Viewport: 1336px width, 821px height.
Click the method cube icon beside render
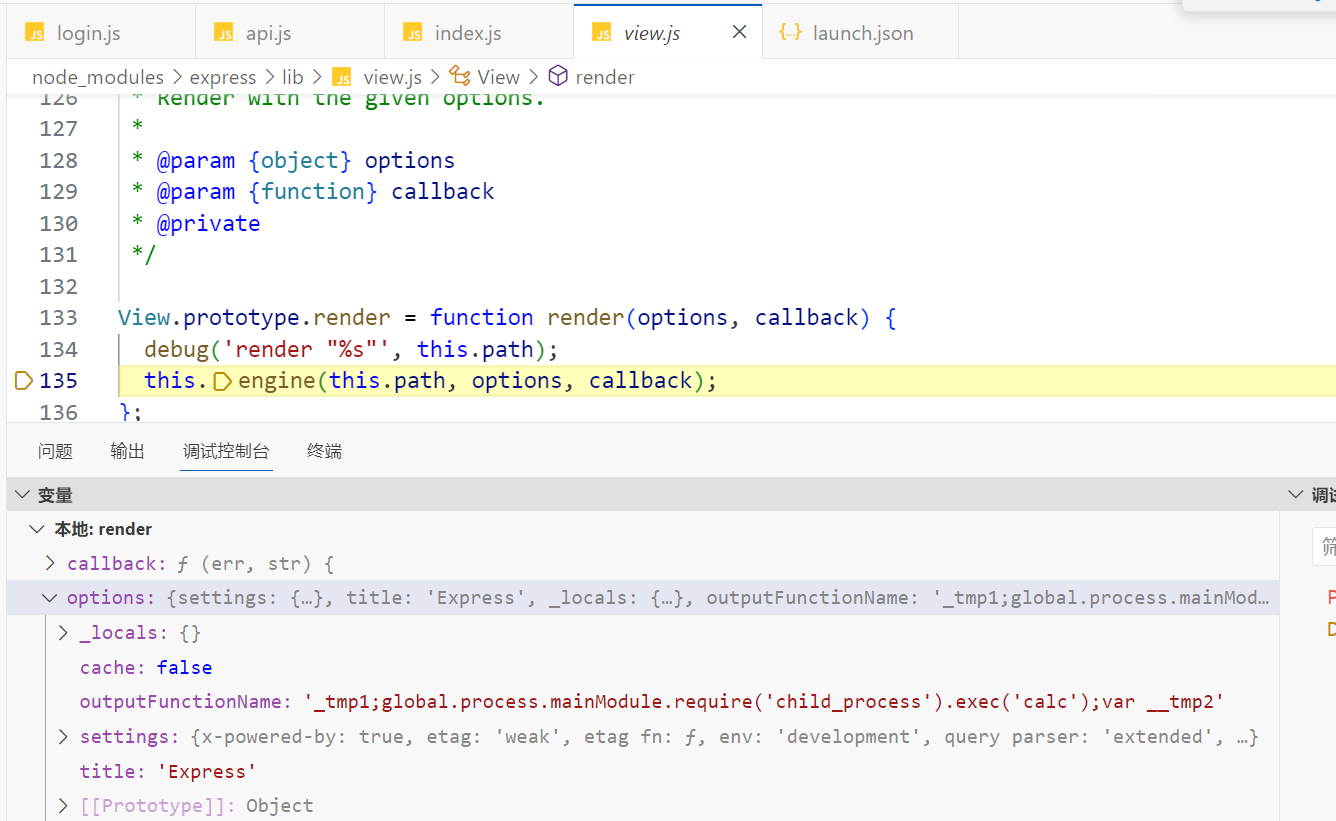pyautogui.click(x=558, y=76)
